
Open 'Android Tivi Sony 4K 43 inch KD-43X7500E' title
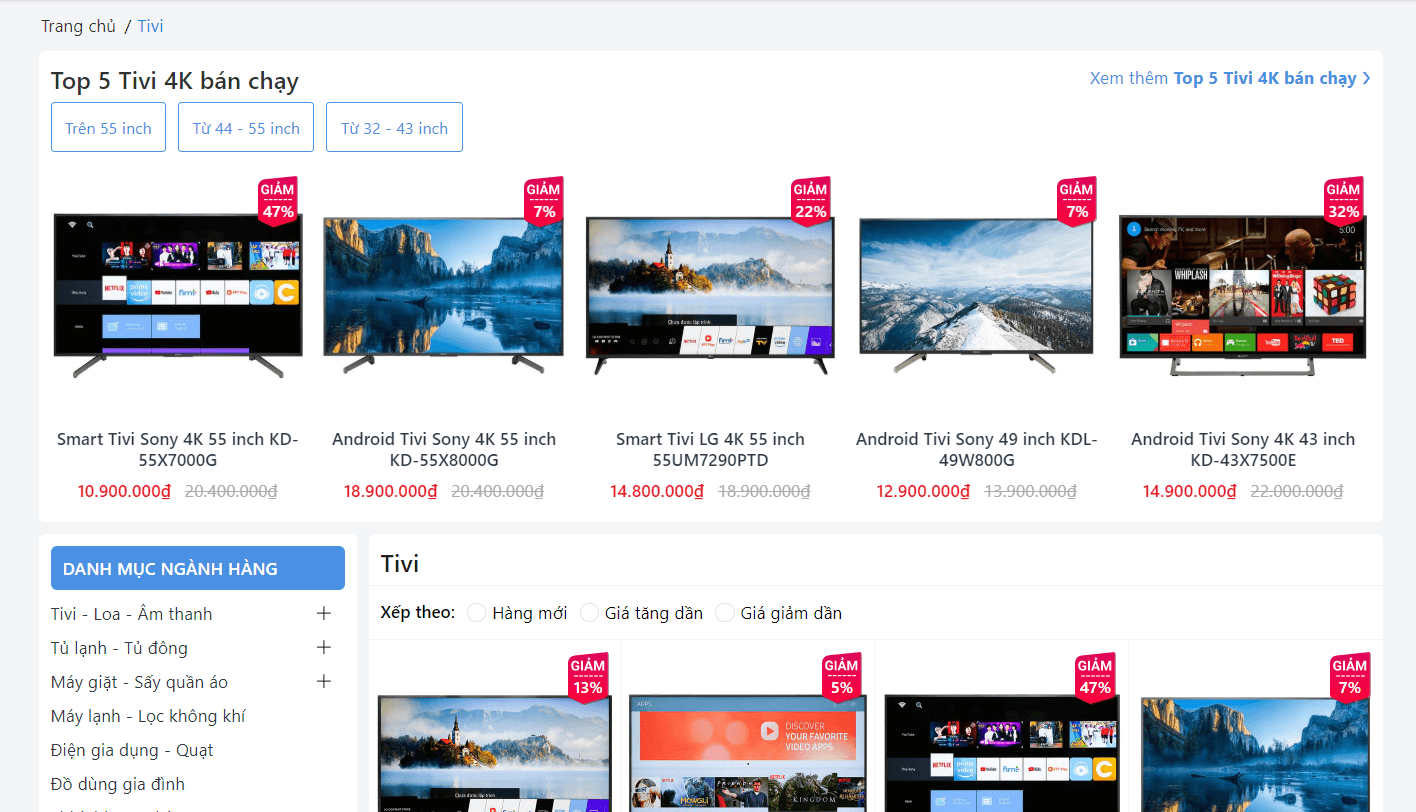pos(1243,450)
